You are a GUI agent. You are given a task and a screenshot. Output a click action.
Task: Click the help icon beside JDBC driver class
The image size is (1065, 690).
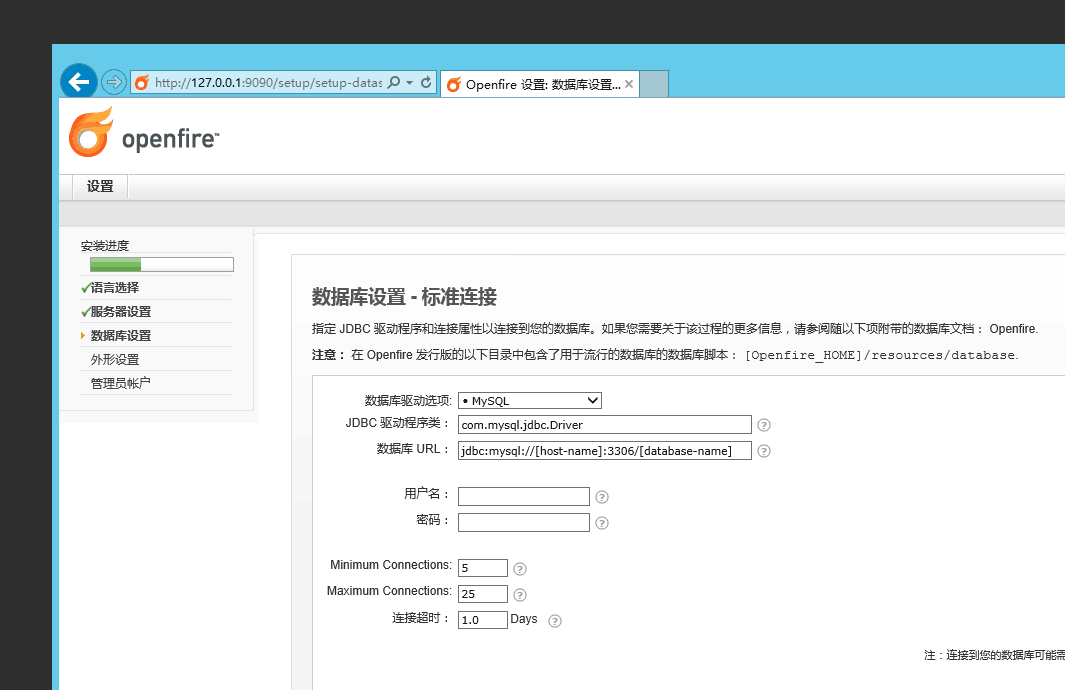[x=764, y=425]
